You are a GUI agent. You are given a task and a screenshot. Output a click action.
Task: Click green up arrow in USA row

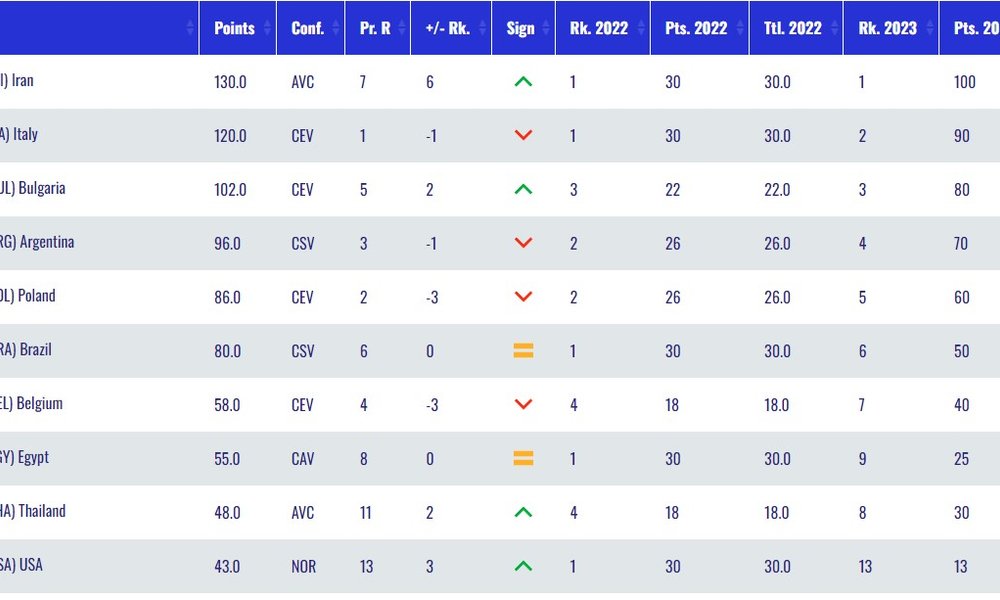(523, 566)
